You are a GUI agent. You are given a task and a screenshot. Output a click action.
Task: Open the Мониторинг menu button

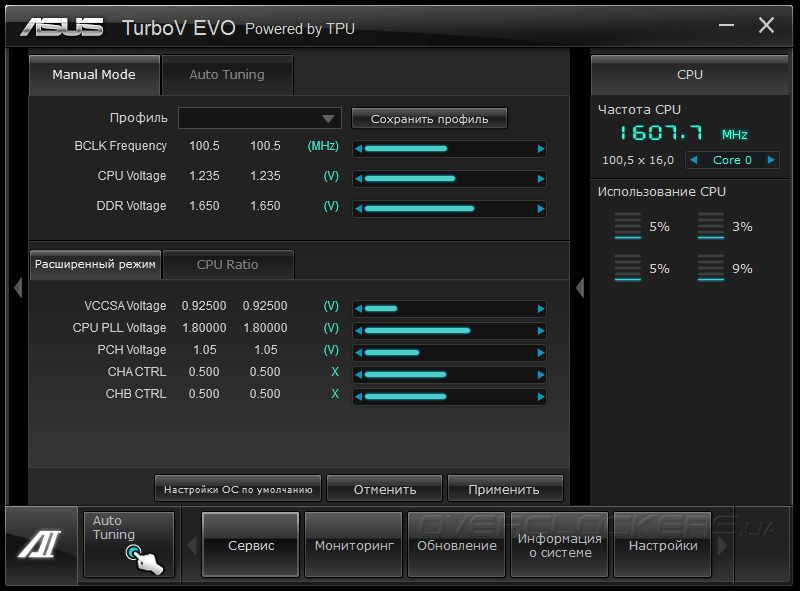354,545
